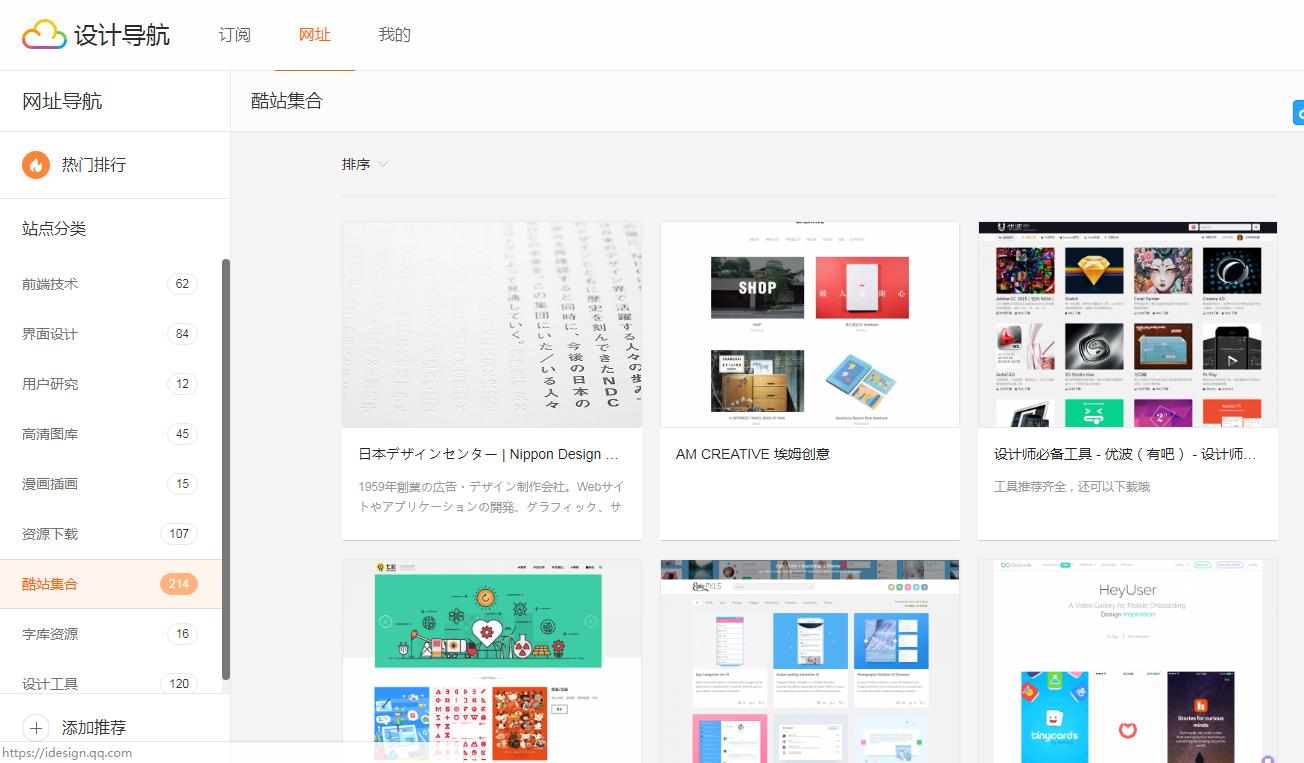The height and width of the screenshot is (763, 1304).
Task: Click the plus icon next to 添加推荐
Action: [x=36, y=729]
